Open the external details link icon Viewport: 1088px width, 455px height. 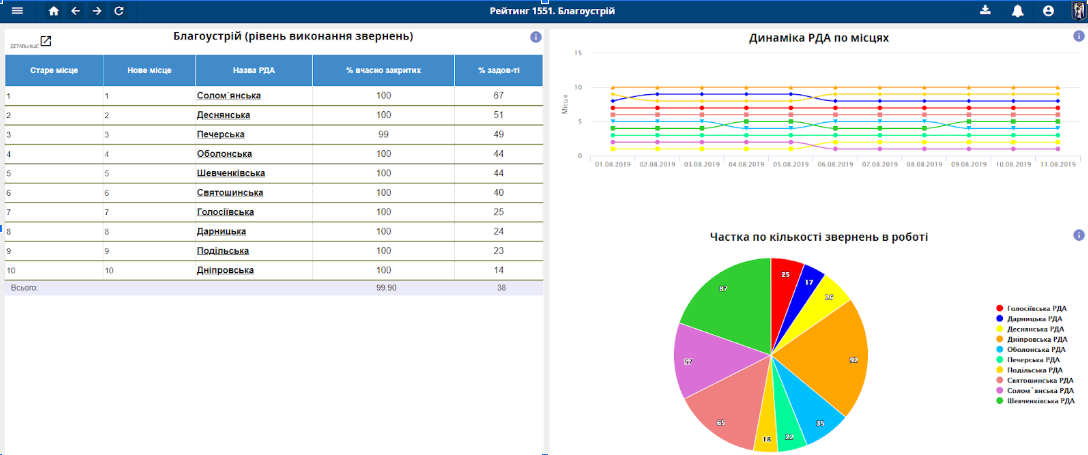coord(45,41)
